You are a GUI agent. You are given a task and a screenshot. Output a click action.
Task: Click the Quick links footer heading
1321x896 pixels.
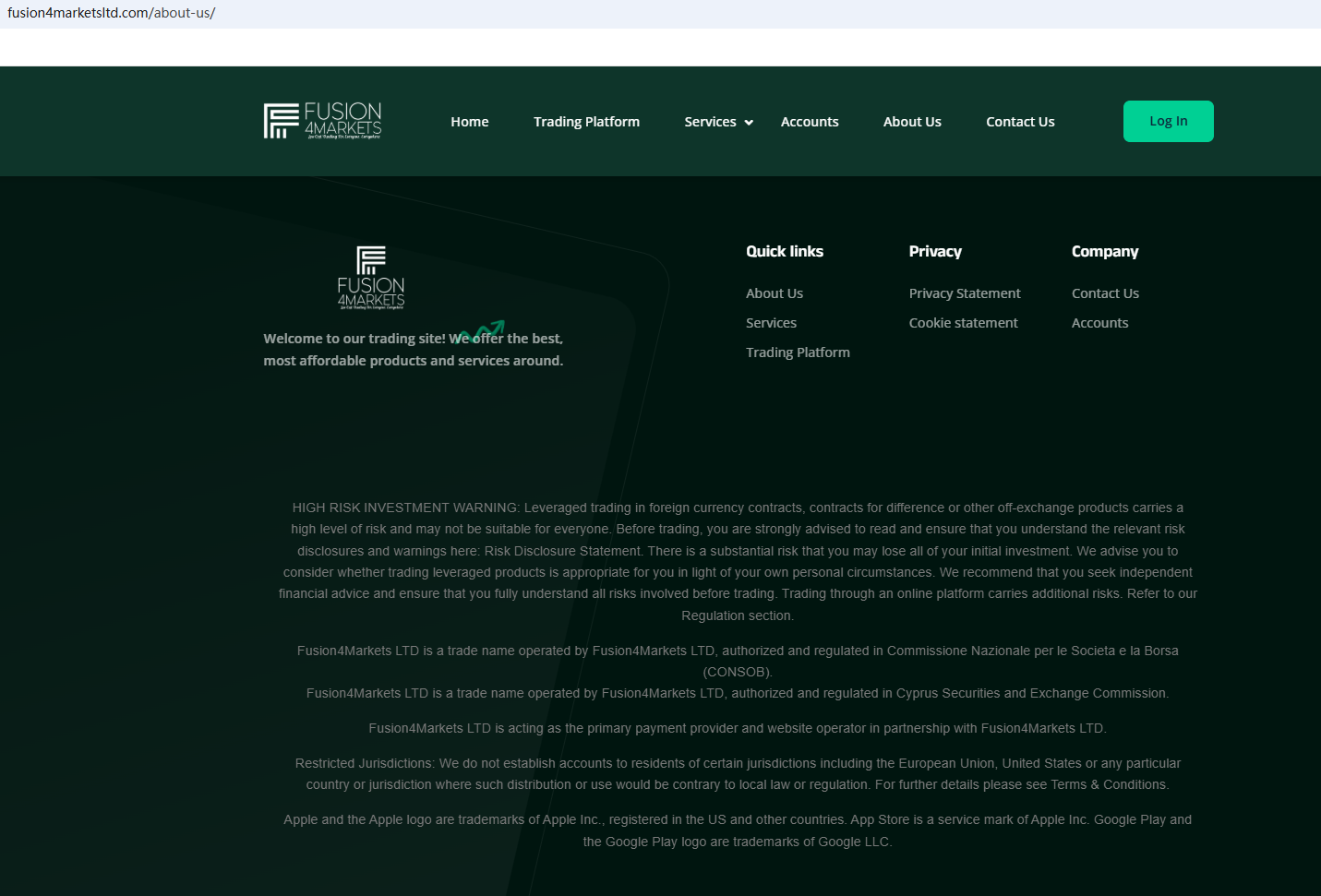coord(785,251)
